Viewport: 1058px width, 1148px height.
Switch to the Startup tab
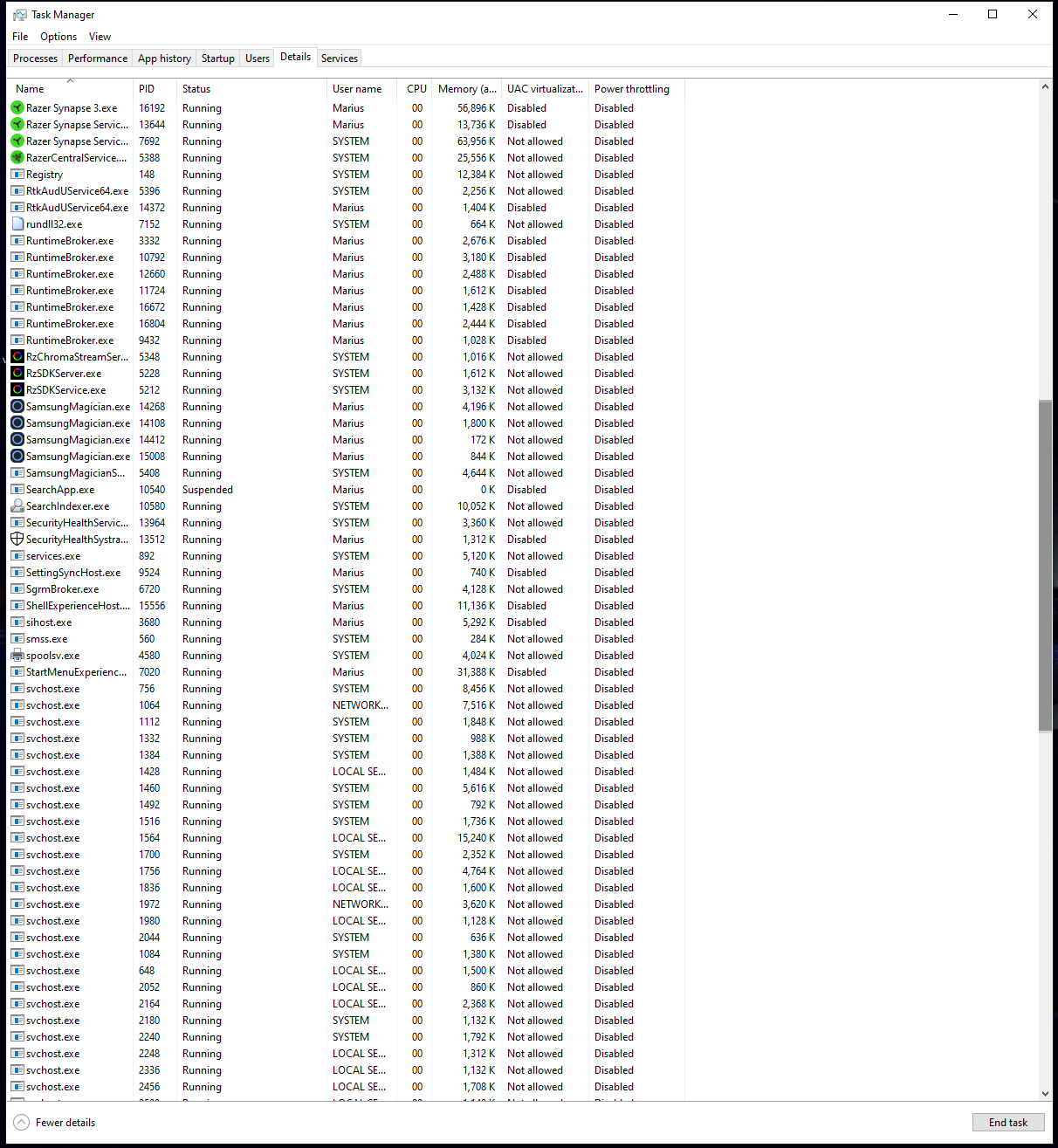(x=218, y=58)
